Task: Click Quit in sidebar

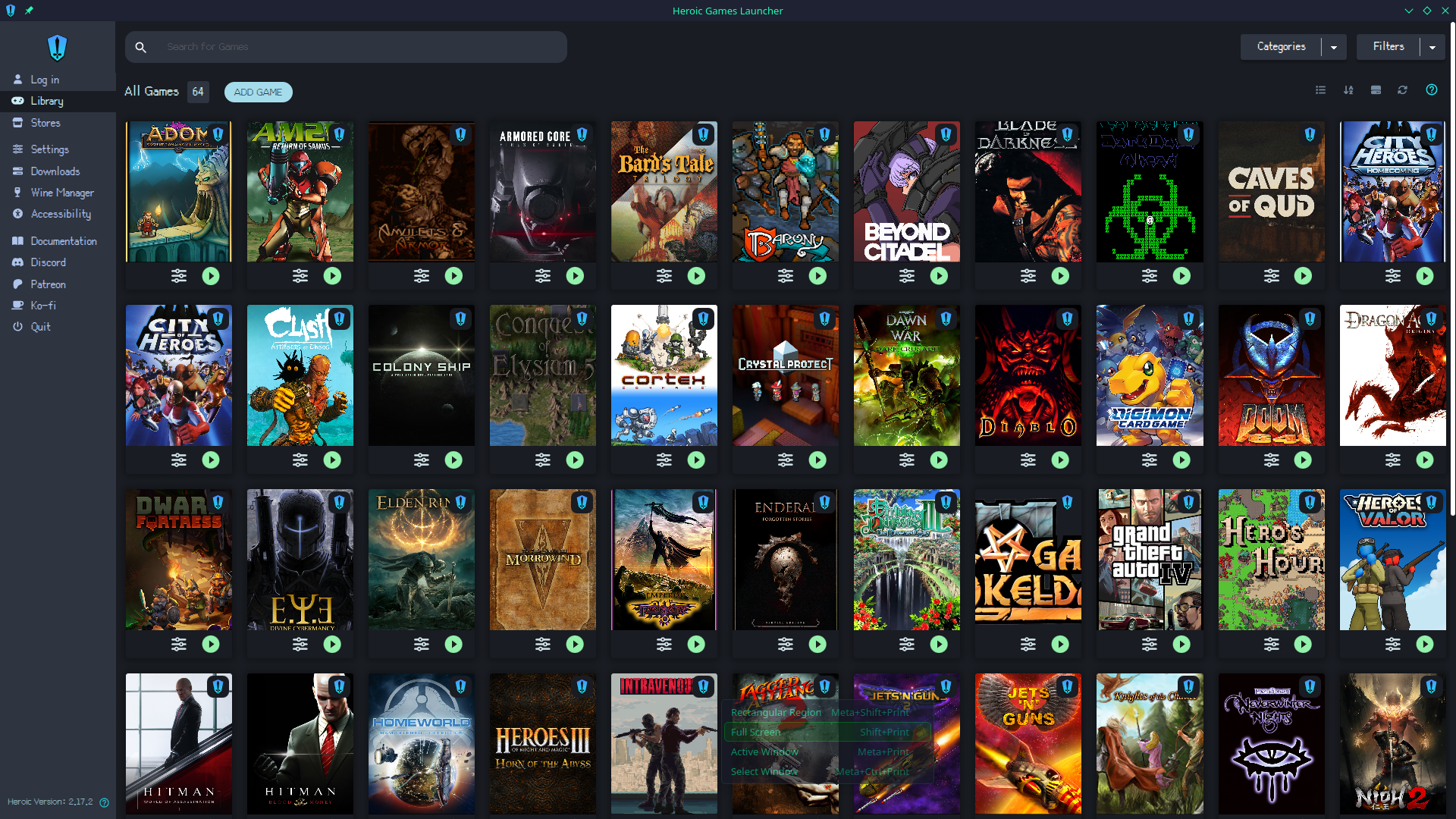Action: coord(58,327)
